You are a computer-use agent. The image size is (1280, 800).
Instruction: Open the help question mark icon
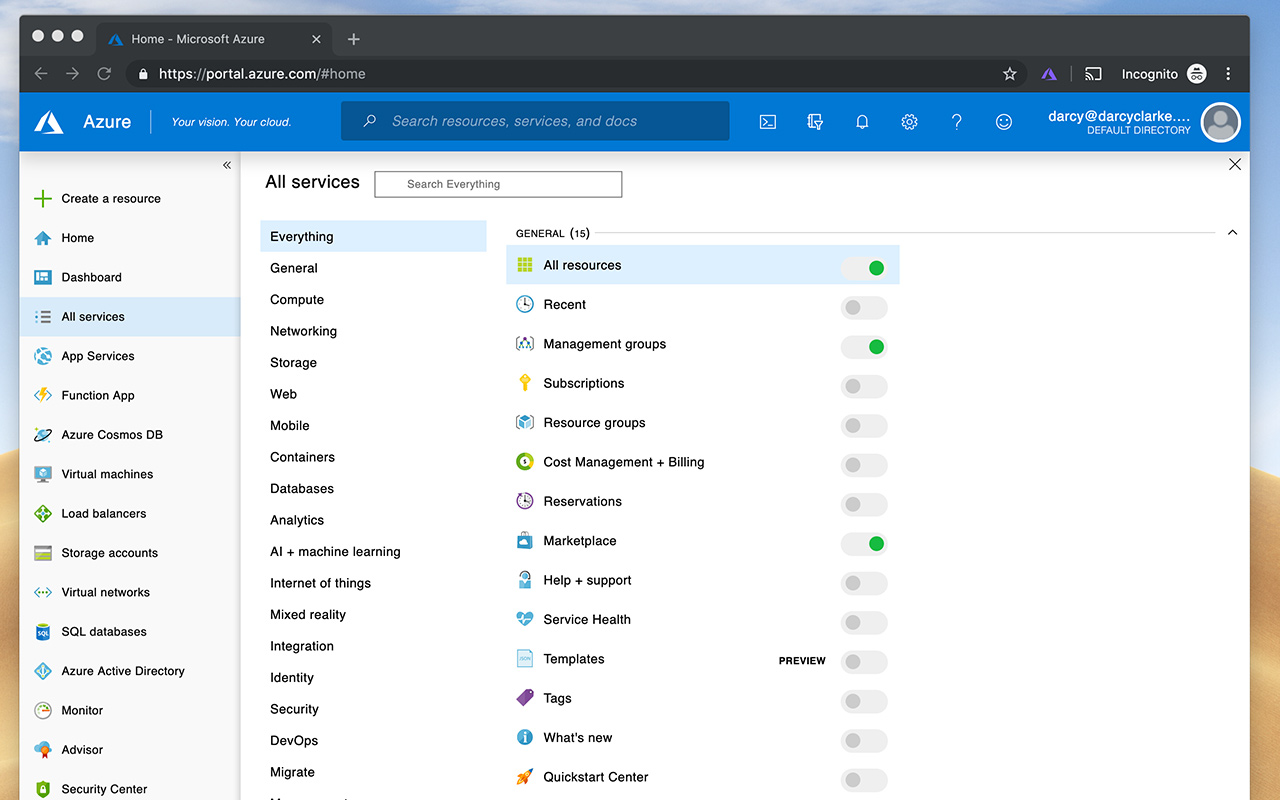point(957,122)
